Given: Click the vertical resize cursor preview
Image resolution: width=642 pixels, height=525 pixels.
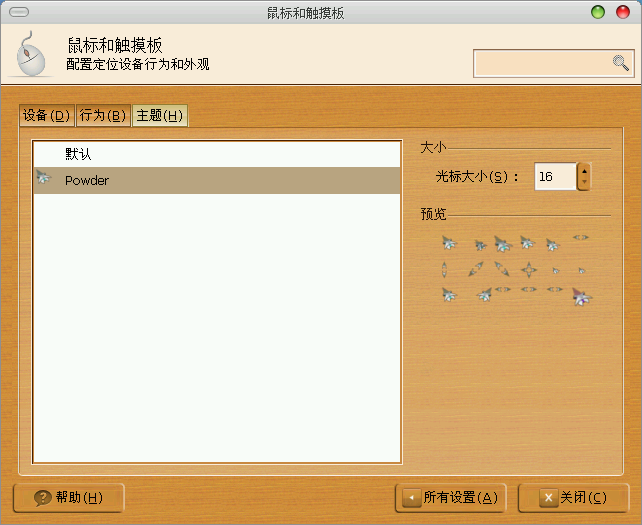Looking at the screenshot, I should [x=444, y=270].
